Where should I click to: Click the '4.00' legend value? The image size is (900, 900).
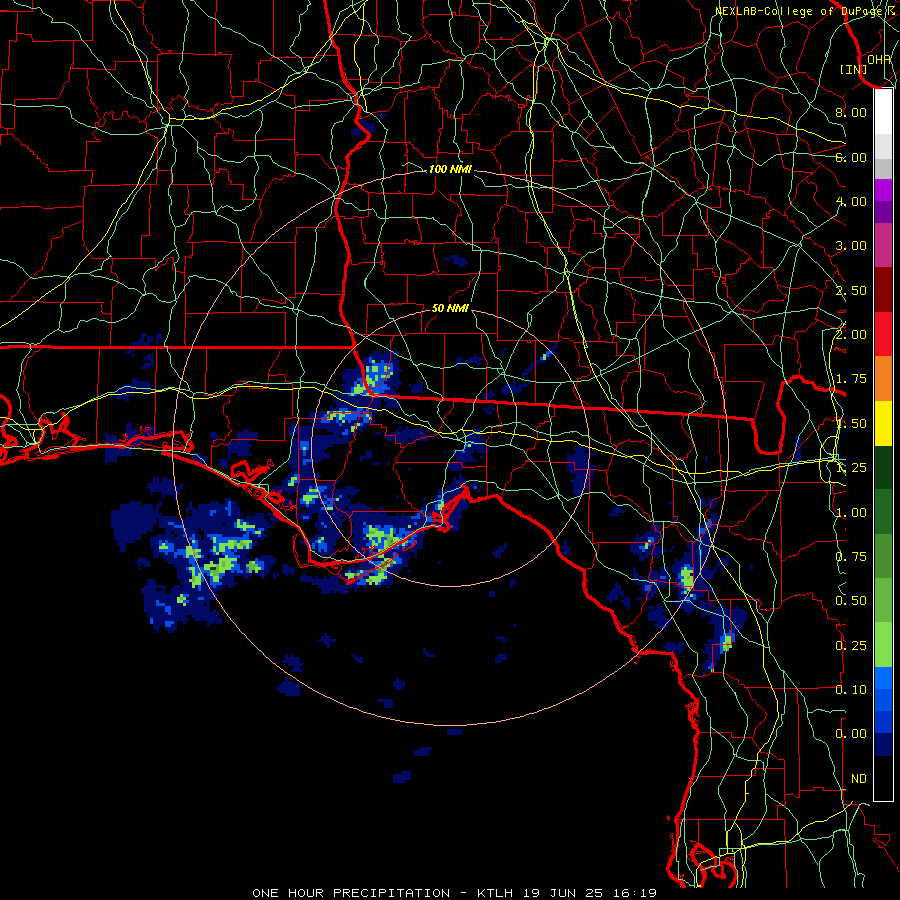point(851,201)
